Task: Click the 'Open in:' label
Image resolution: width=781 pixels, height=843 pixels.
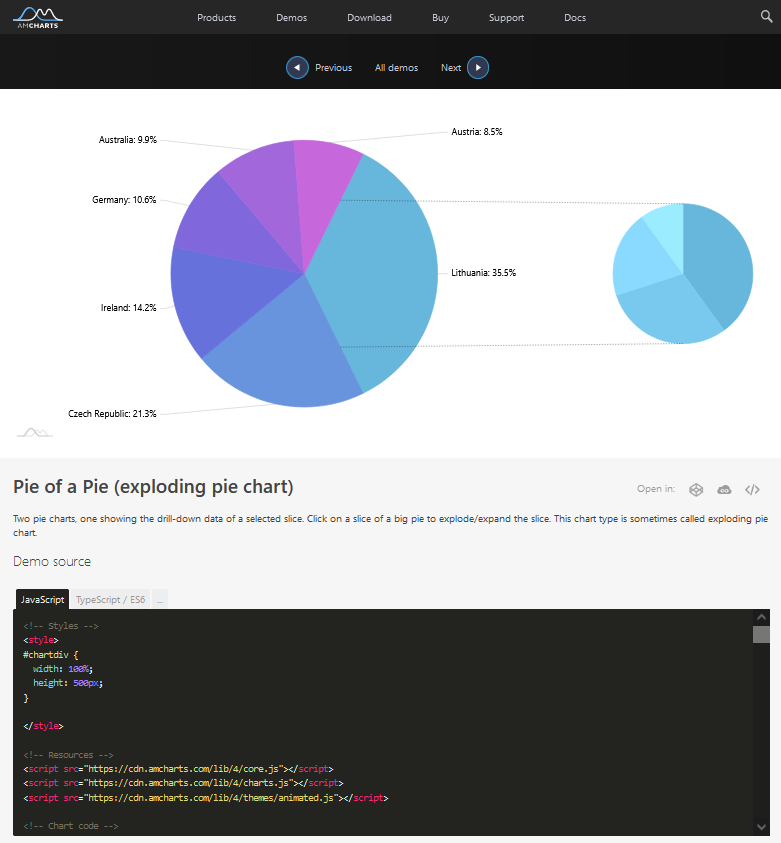Action: [656, 489]
